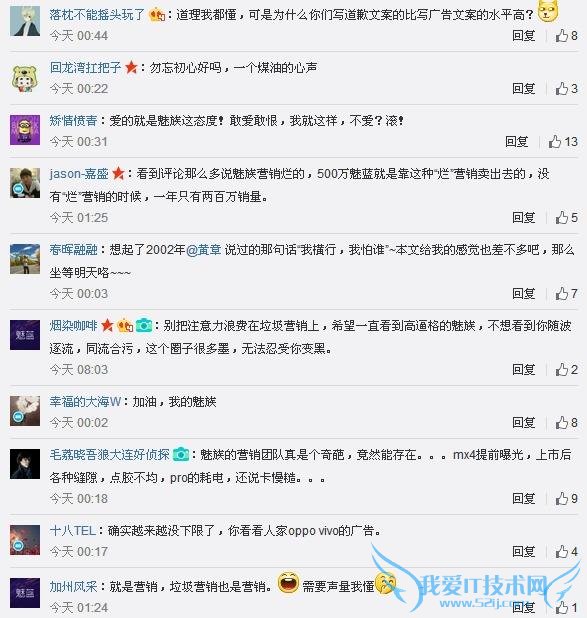Image resolution: width=587 pixels, height=618 pixels.
Task: Click the red star badge beside jason-嘉盛
Action: tap(118, 173)
